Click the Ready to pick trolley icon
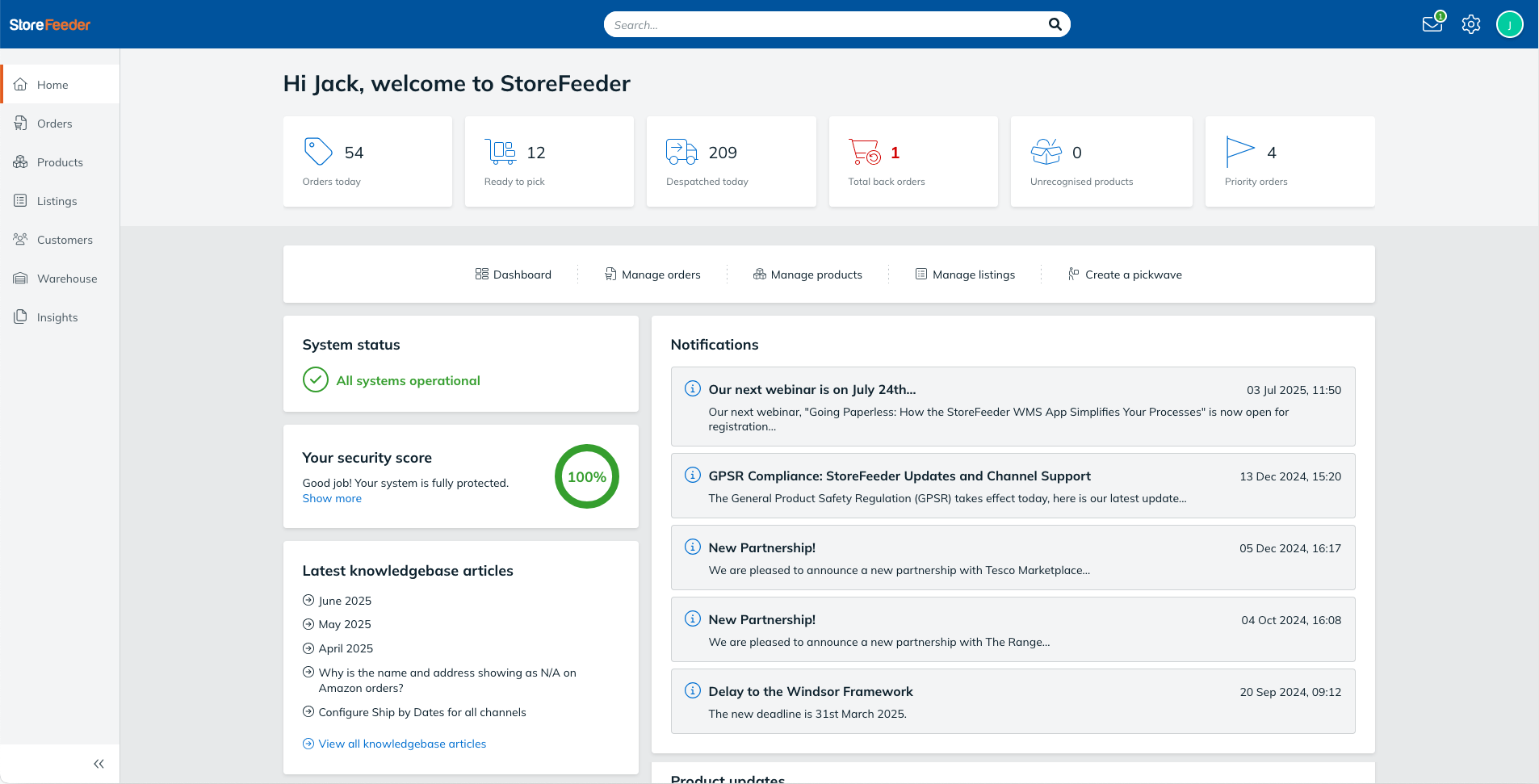This screenshot has height=784, width=1539. coord(500,152)
